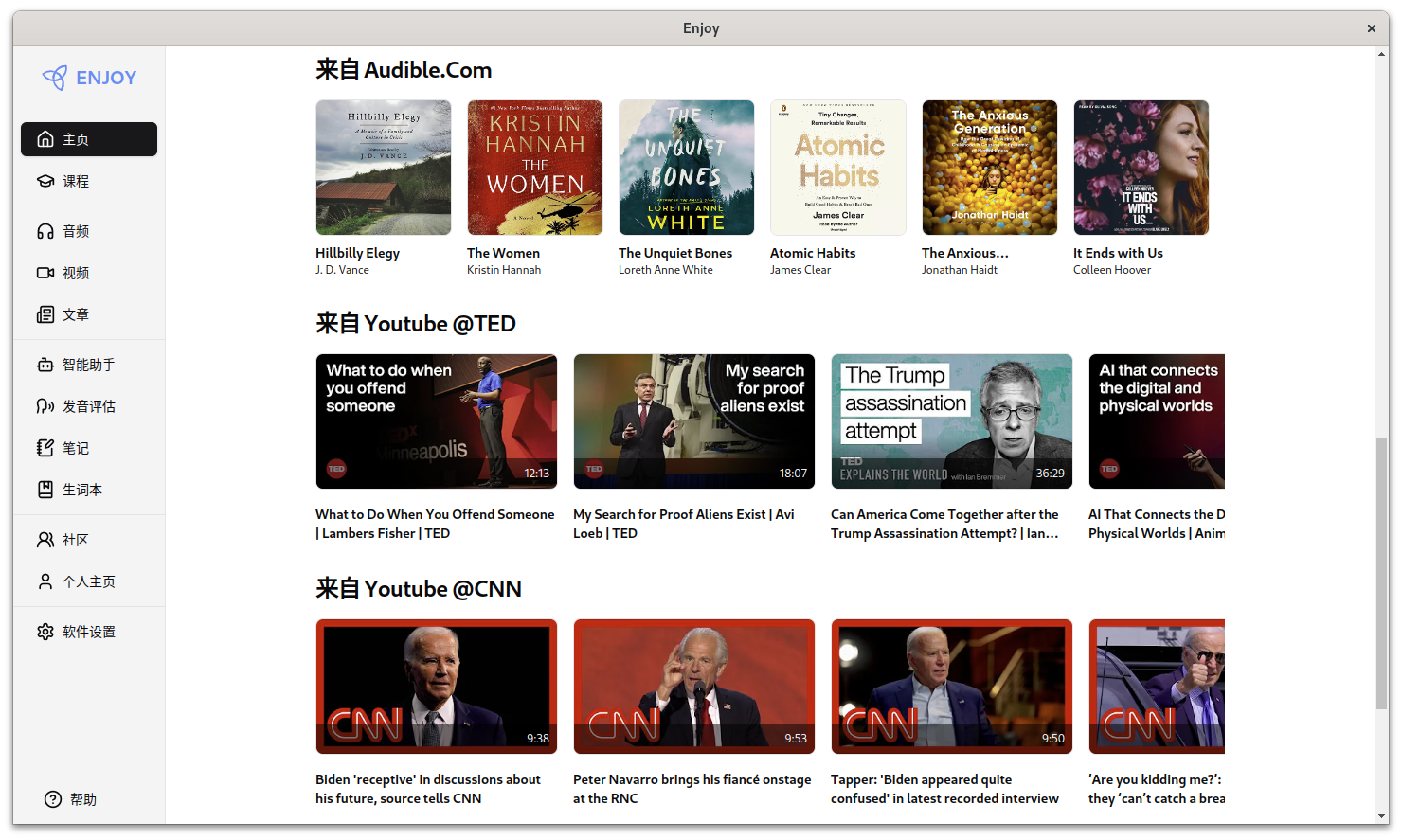1402x840 pixels.
Task: Click title Can America Come Together
Action: 944,524
